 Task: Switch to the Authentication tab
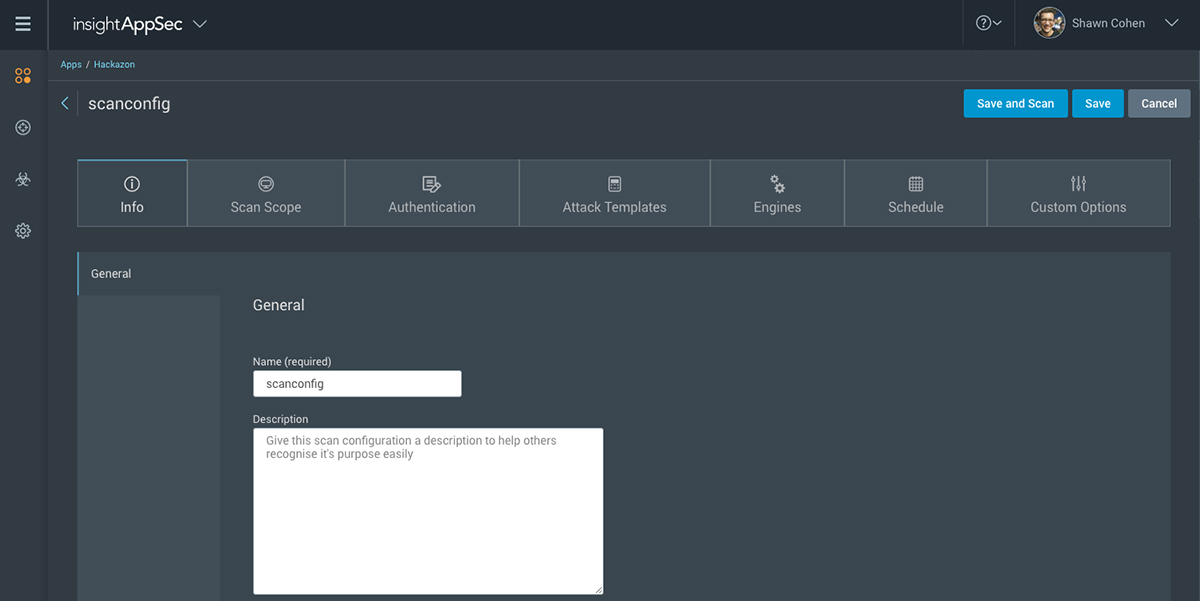(432, 194)
